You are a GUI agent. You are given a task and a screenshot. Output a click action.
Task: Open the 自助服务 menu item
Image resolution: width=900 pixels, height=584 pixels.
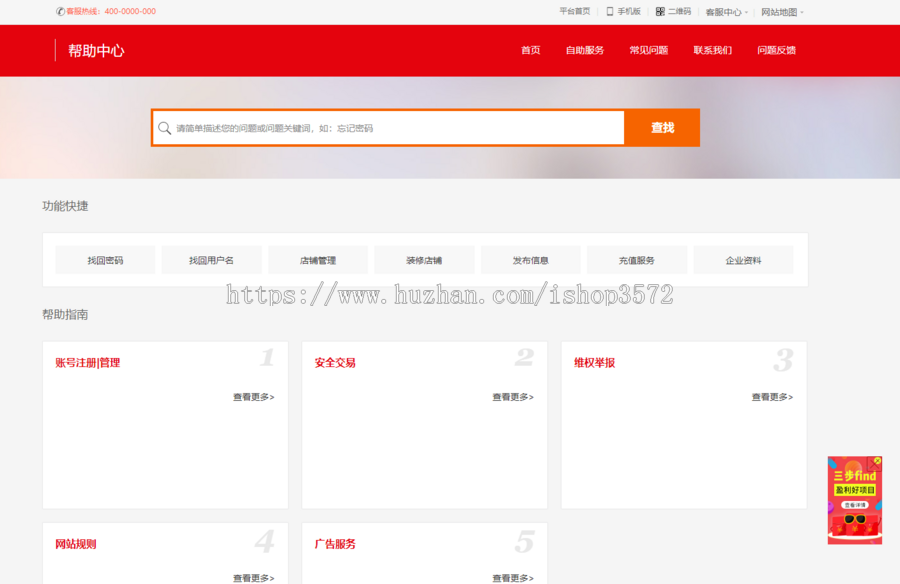tap(585, 51)
